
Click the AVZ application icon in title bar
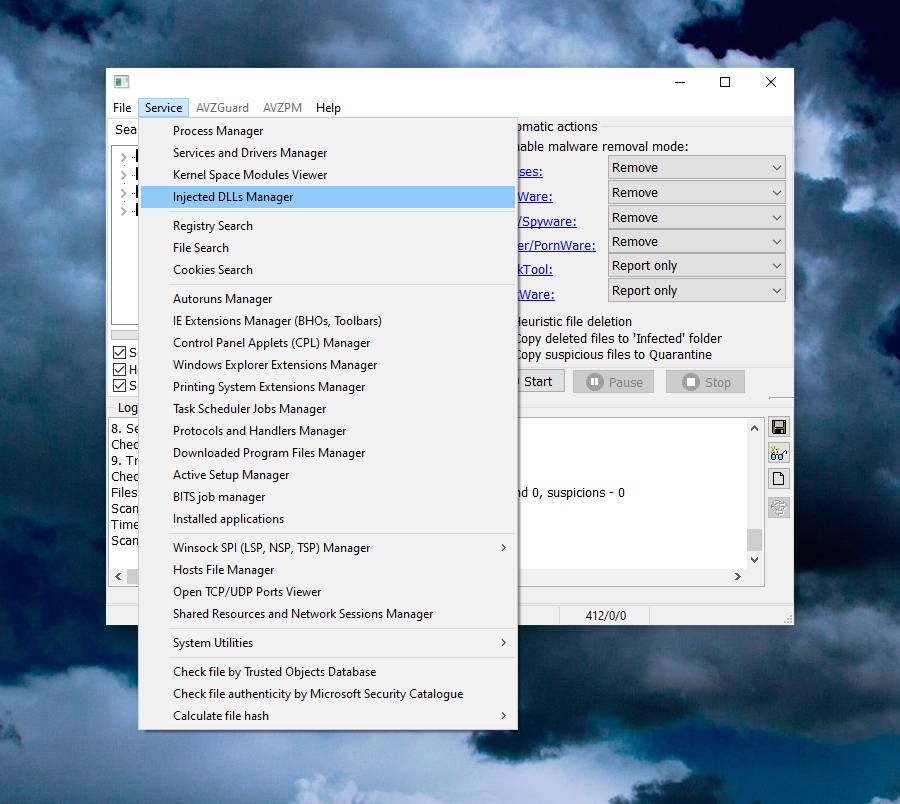[121, 81]
